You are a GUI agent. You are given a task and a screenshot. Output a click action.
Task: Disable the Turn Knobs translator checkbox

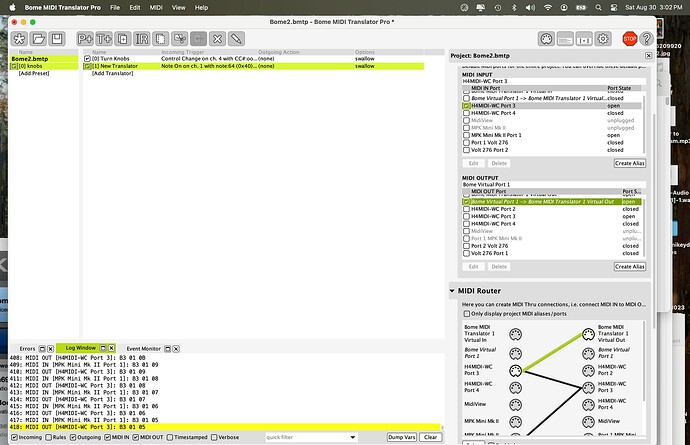[x=87, y=59]
